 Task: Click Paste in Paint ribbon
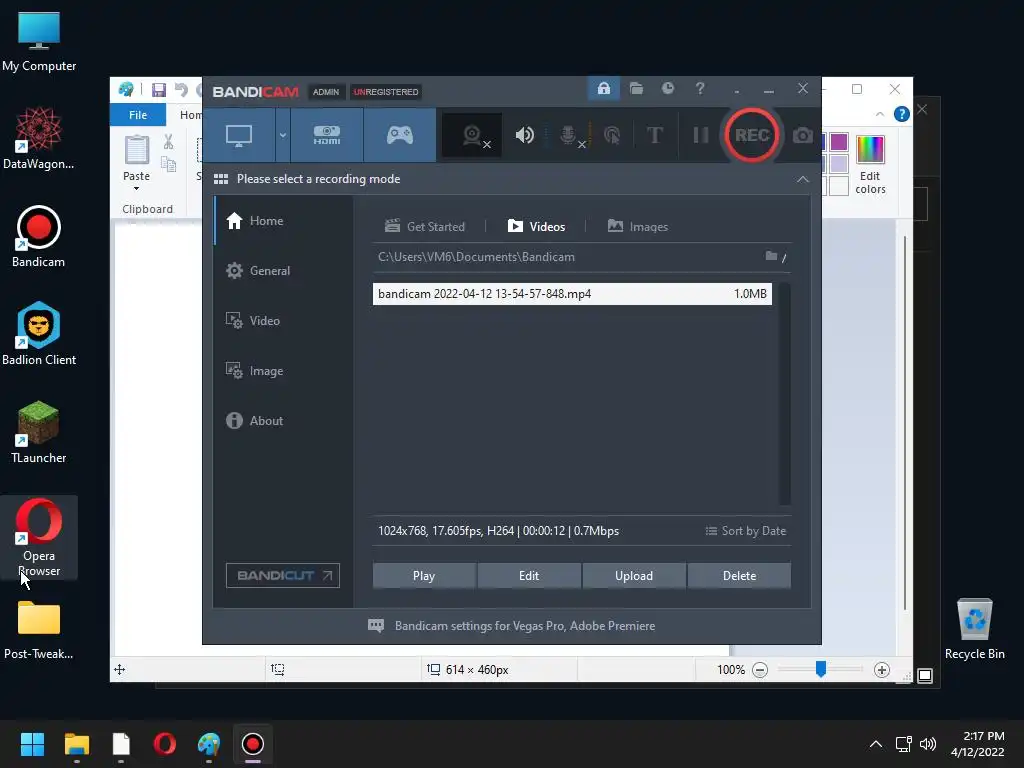click(136, 157)
